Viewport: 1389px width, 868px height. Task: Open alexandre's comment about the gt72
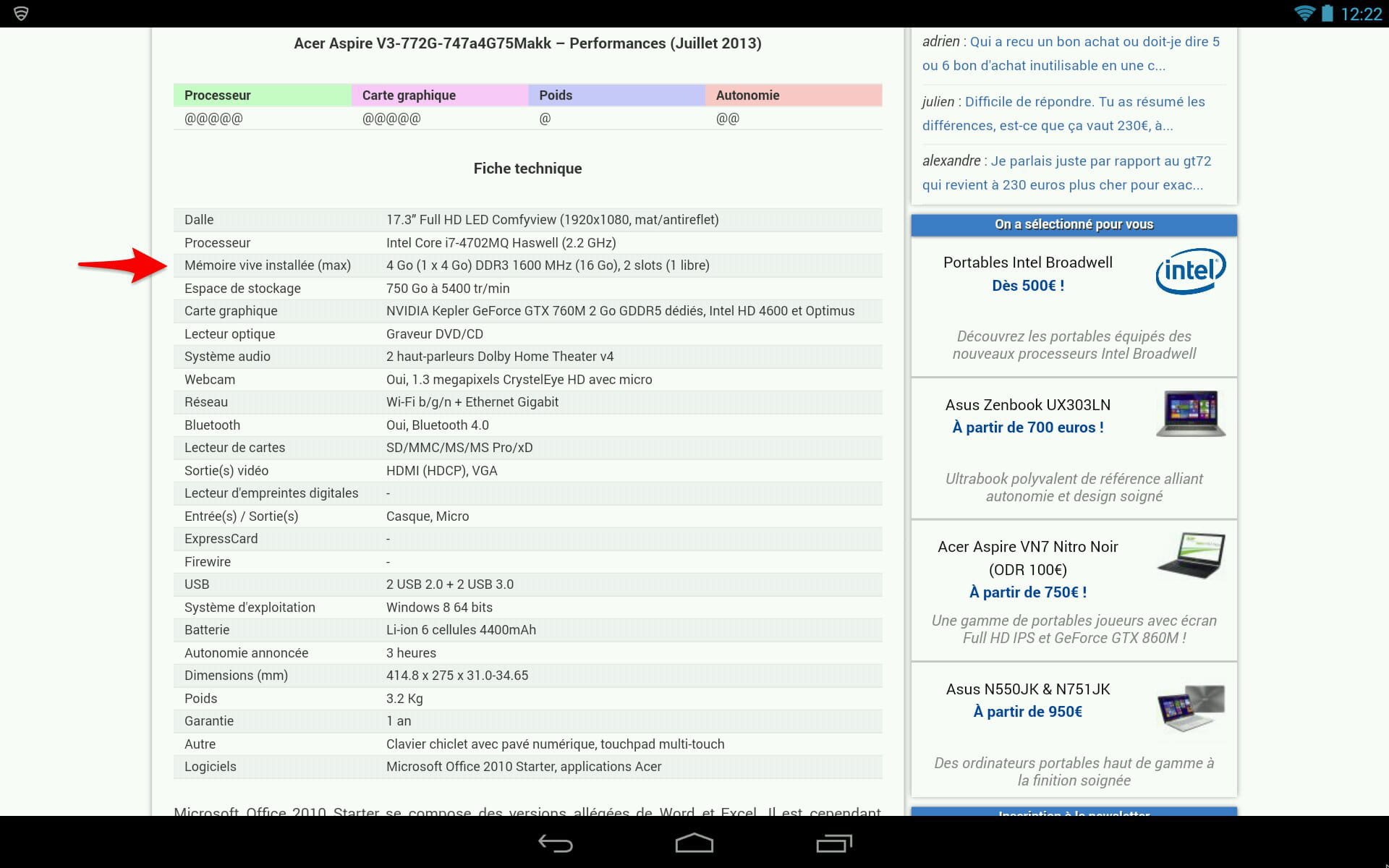click(1066, 173)
